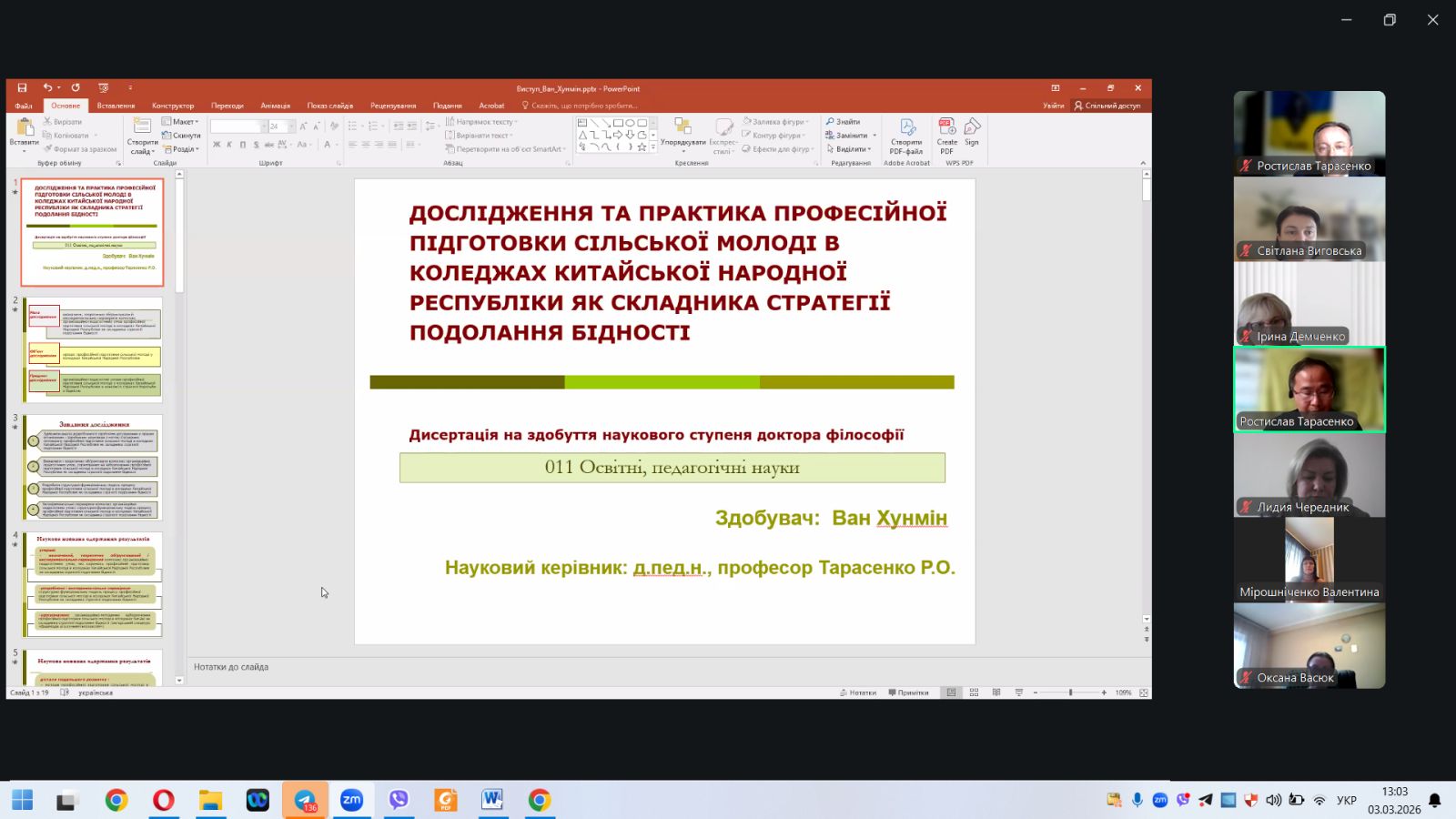Viewport: 1456px width, 819px height.
Task: Switch to the Показ слайдів tab
Action: tap(329, 106)
